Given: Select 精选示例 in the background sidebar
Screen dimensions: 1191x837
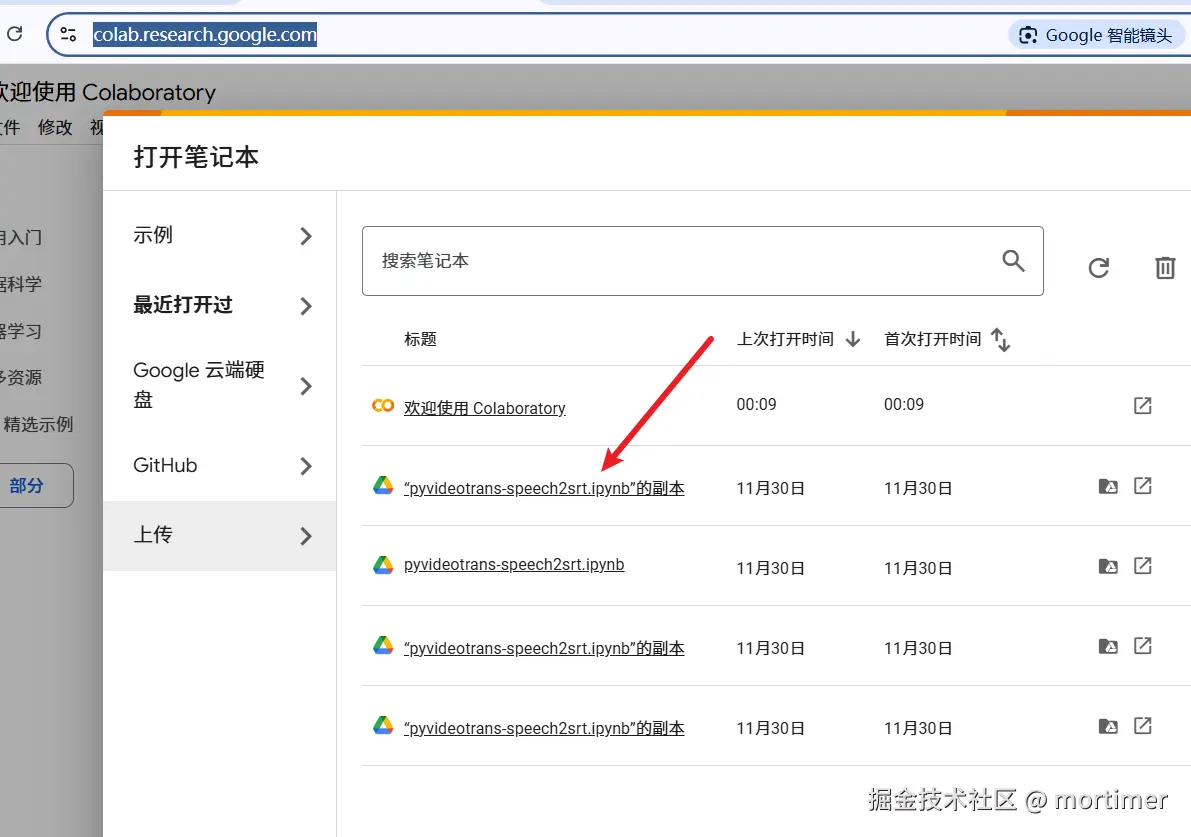Looking at the screenshot, I should 38,424.
